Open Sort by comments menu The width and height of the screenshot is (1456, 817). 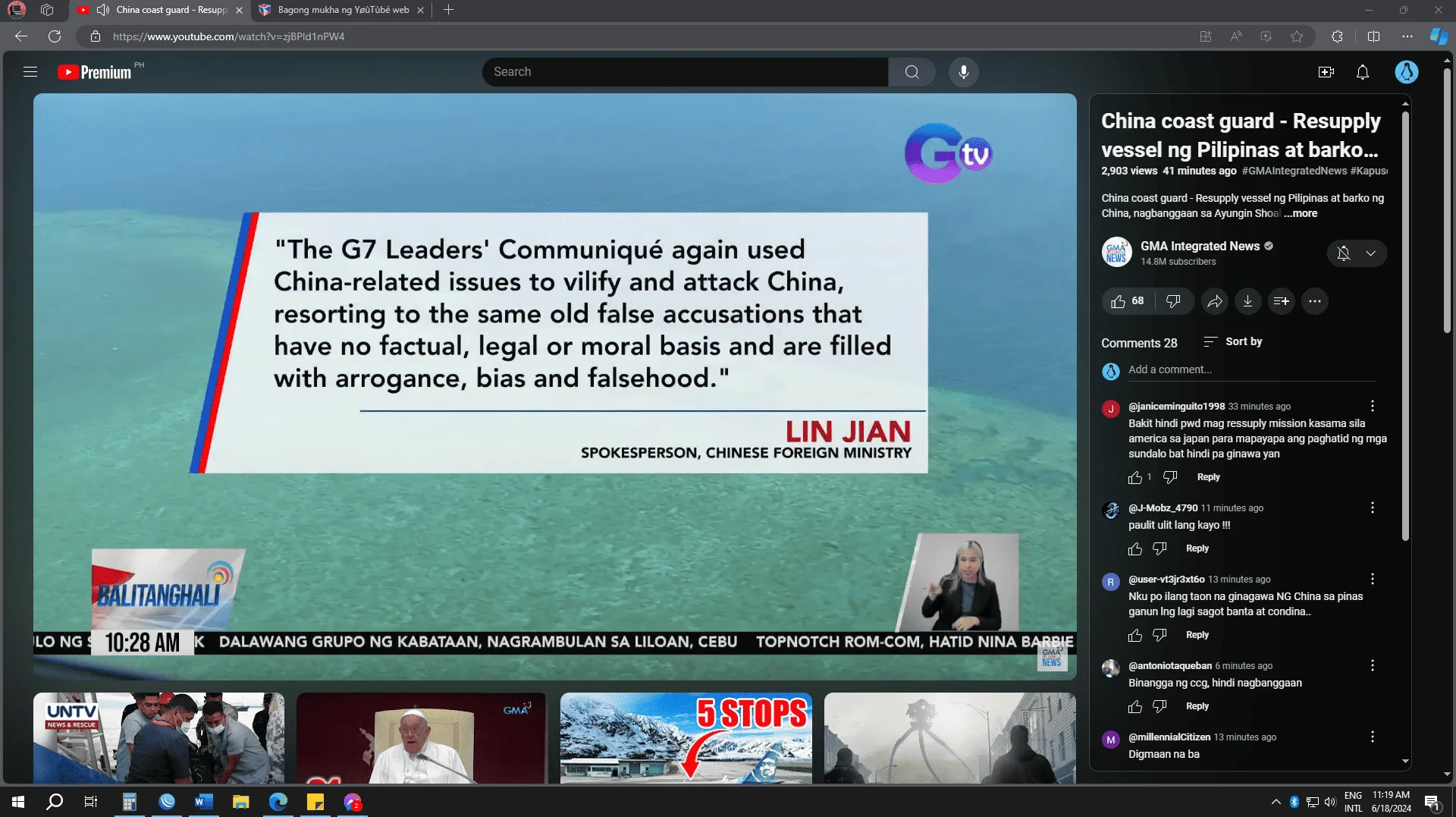point(1232,341)
